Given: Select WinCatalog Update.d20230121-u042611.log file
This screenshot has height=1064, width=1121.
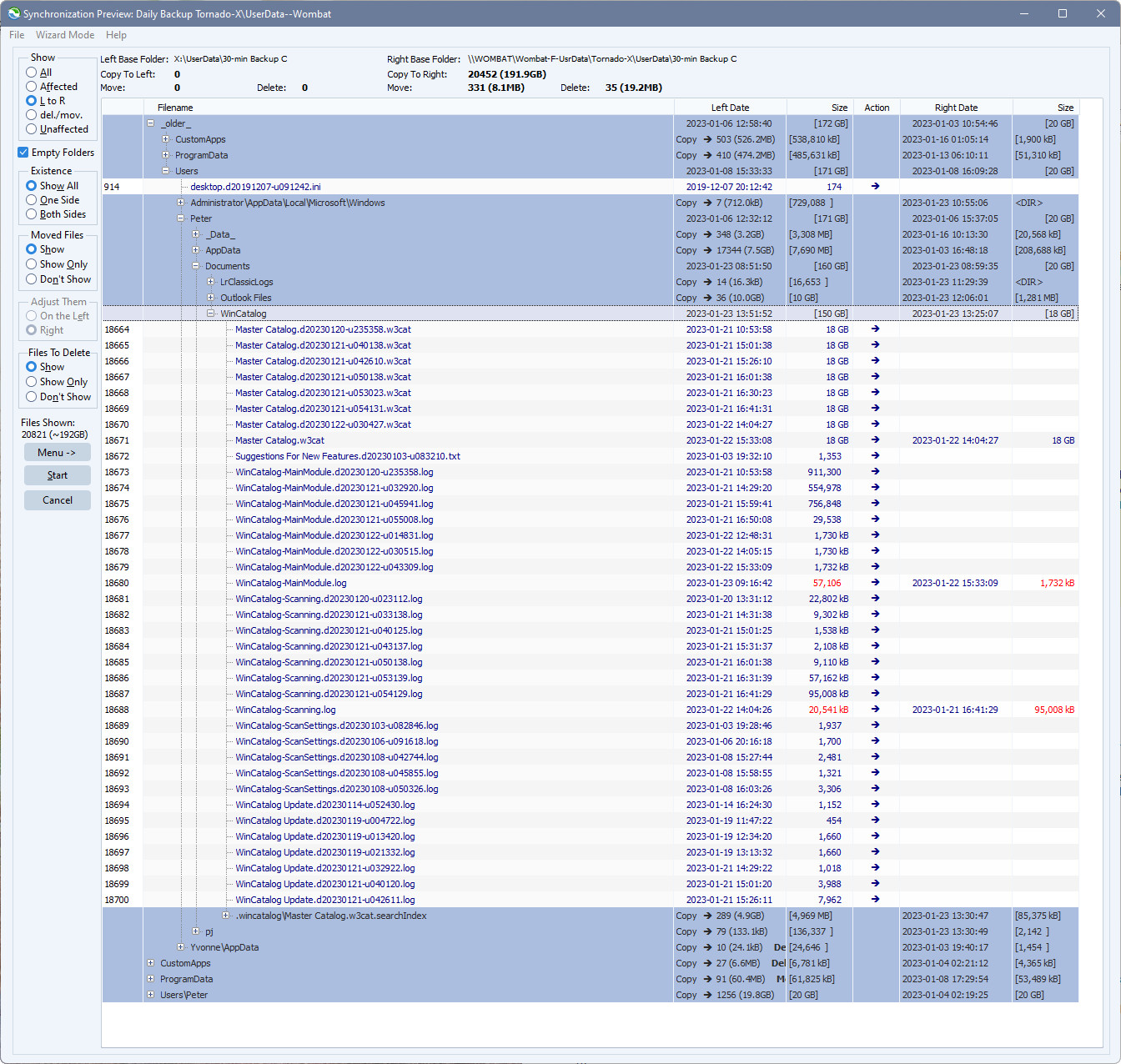Looking at the screenshot, I should pyautogui.click(x=324, y=900).
